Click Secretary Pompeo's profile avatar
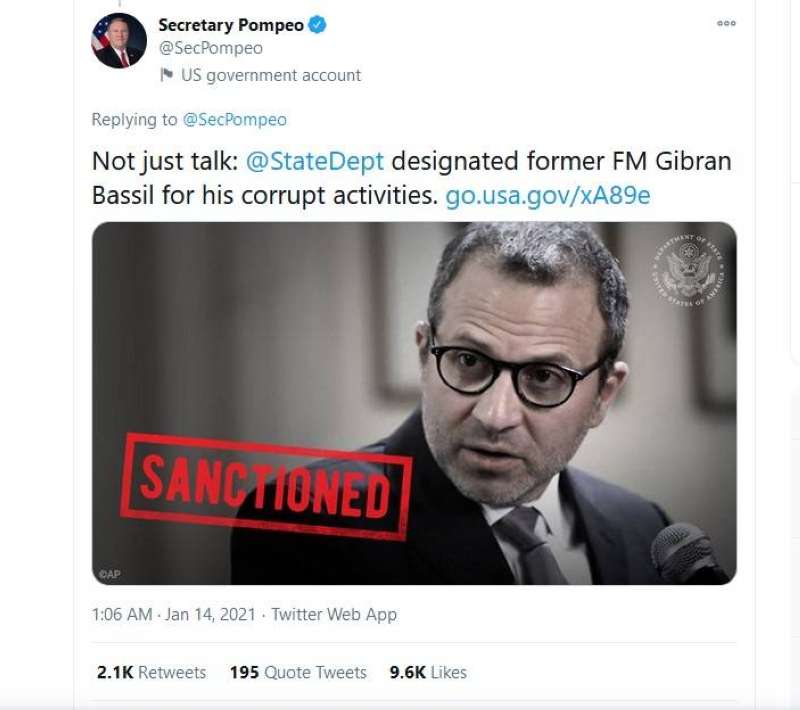The width and height of the screenshot is (800, 710). tap(119, 40)
